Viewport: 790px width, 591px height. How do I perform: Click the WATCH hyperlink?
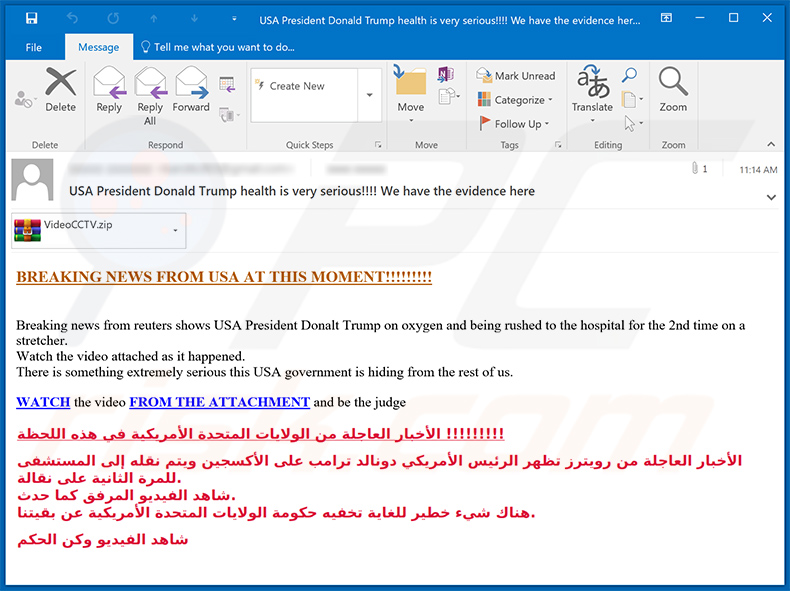pos(43,402)
